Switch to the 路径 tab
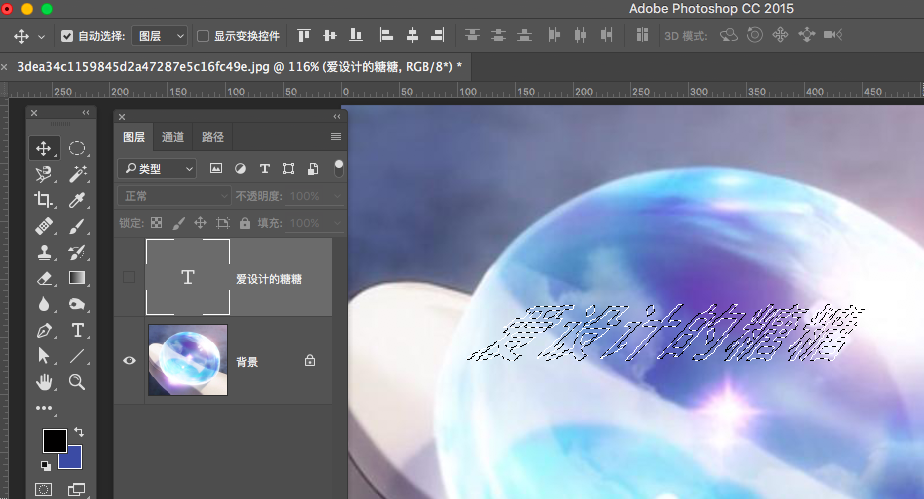The width and height of the screenshot is (924, 499). point(213,137)
